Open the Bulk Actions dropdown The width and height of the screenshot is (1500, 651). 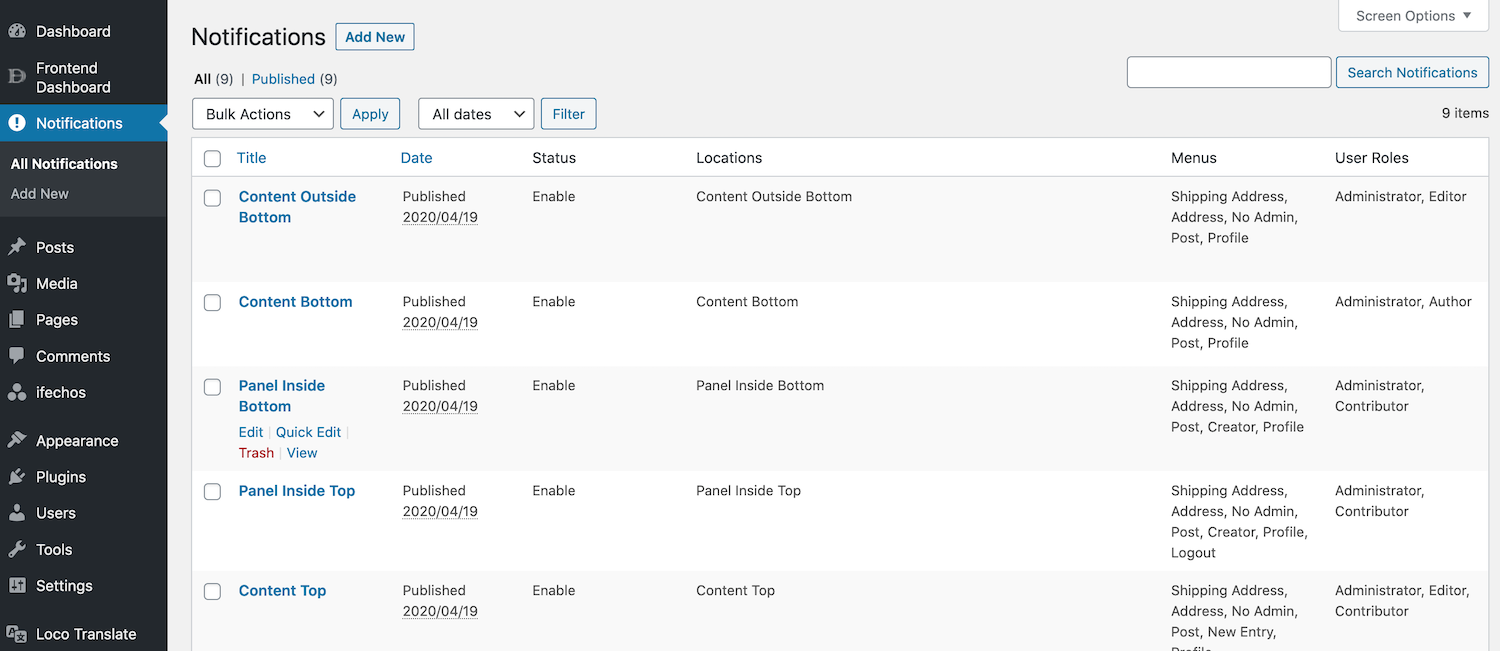(x=263, y=114)
